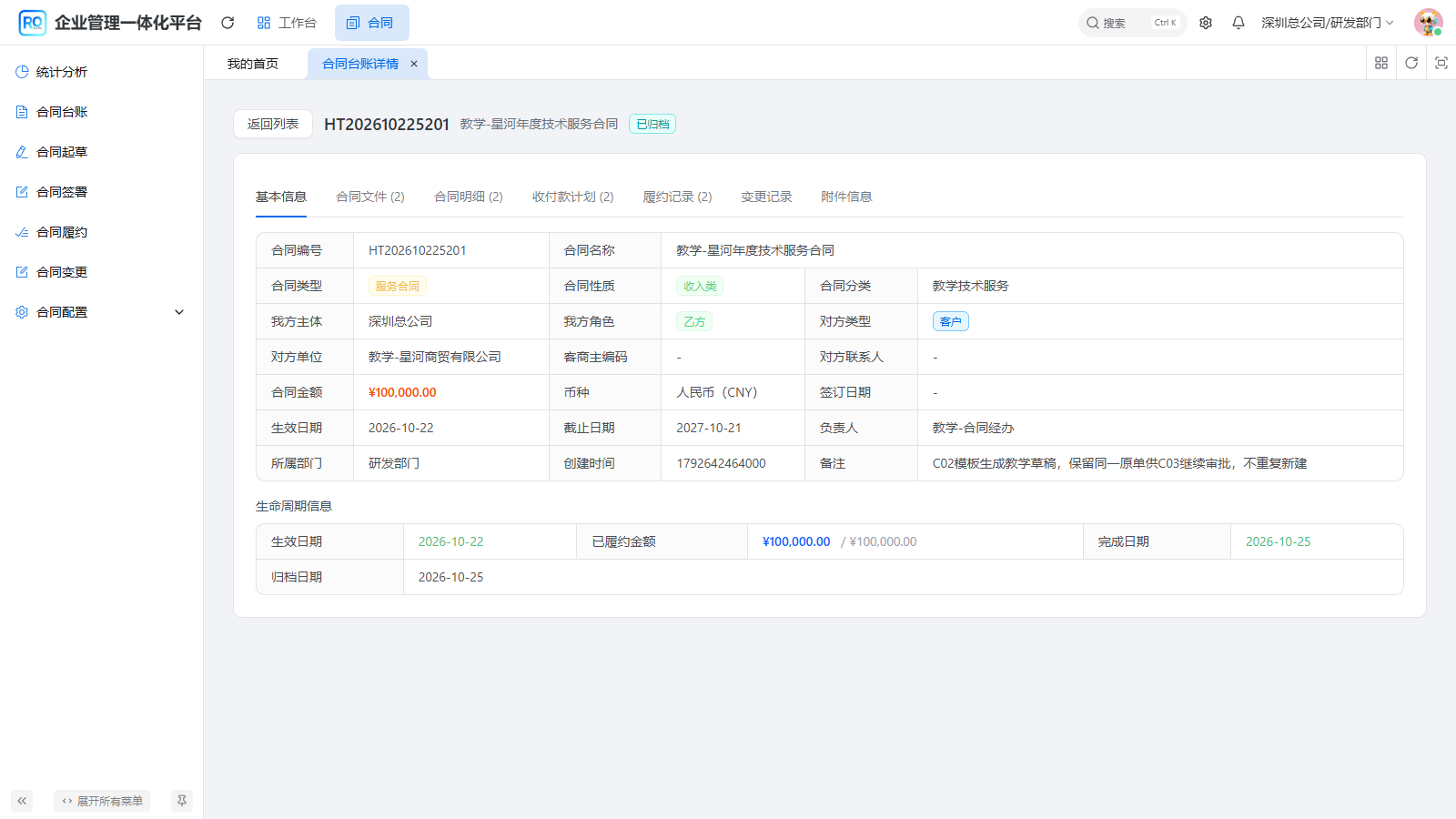Toggle fullscreen content view icon

(x=1441, y=63)
